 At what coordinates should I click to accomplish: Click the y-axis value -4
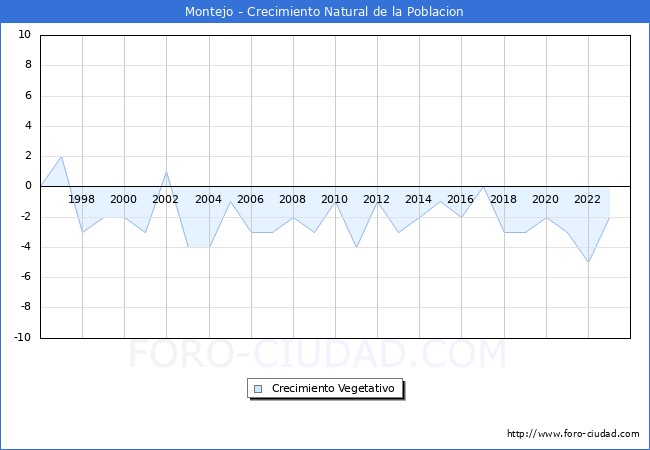[x=26, y=247]
